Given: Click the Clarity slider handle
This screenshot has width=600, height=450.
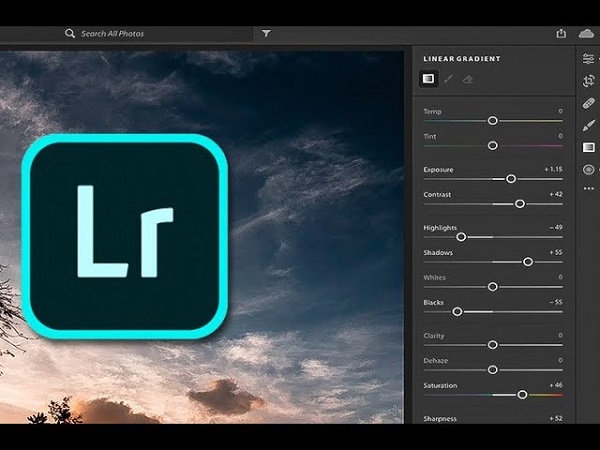Looking at the screenshot, I should click(492, 345).
